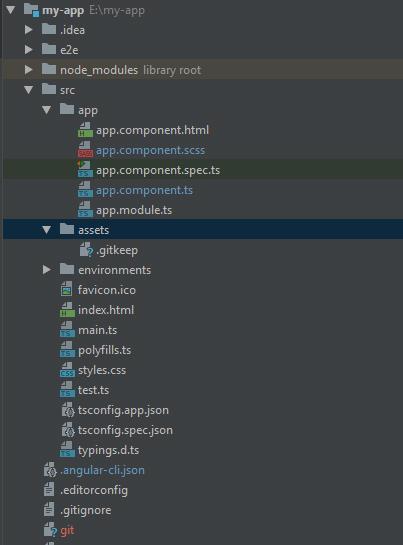Click the JSON icon of .angular-cli.json
This screenshot has width=403, height=545.
tap(50, 470)
